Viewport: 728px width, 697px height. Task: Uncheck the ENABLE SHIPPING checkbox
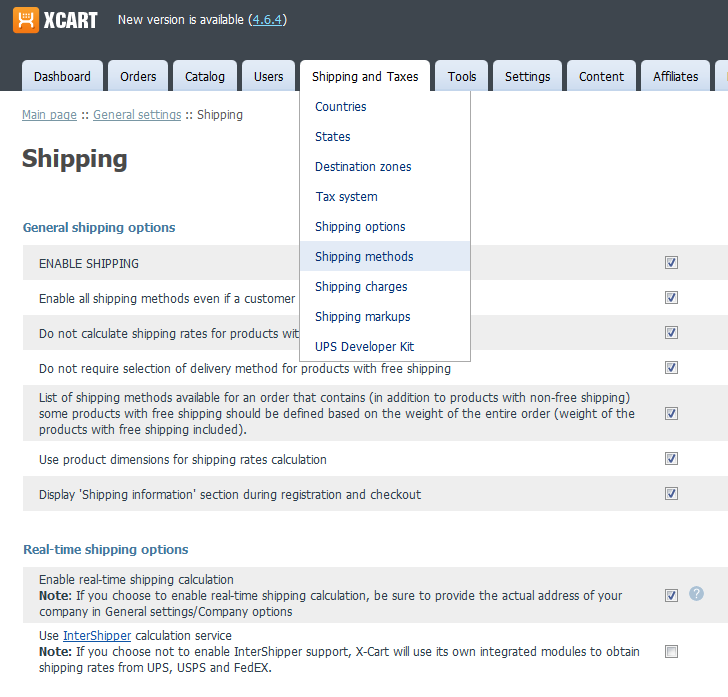(x=671, y=262)
